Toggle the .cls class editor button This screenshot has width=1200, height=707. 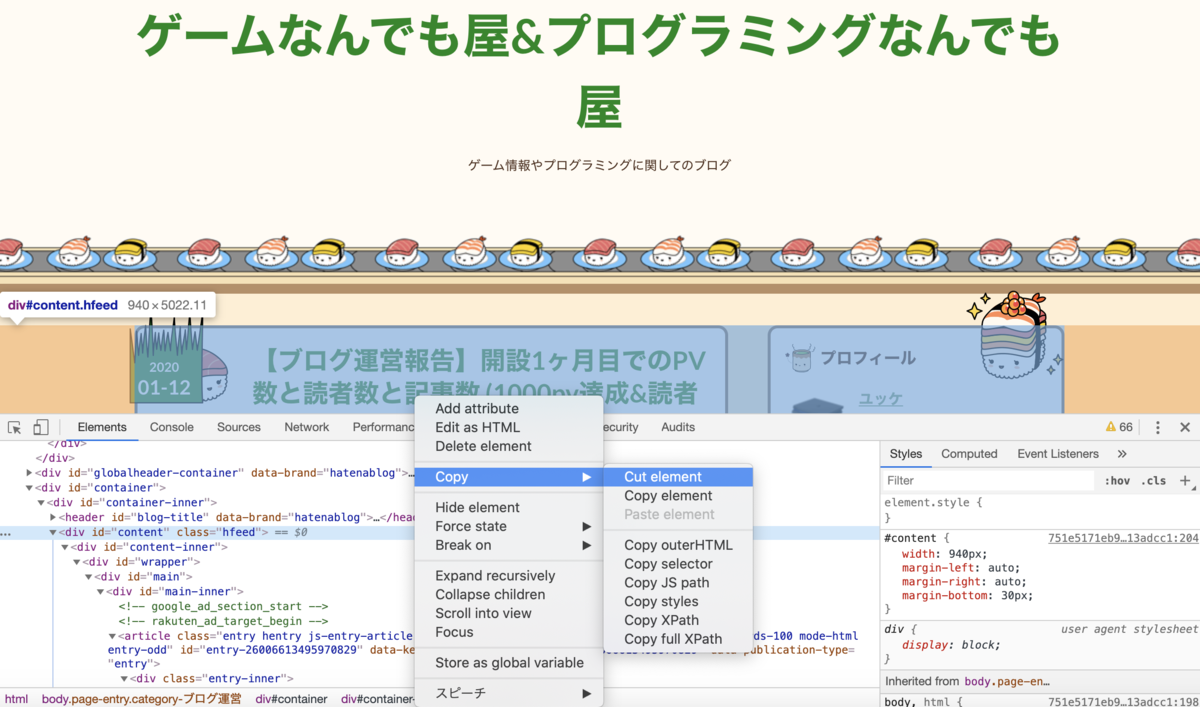pyautogui.click(x=1154, y=481)
